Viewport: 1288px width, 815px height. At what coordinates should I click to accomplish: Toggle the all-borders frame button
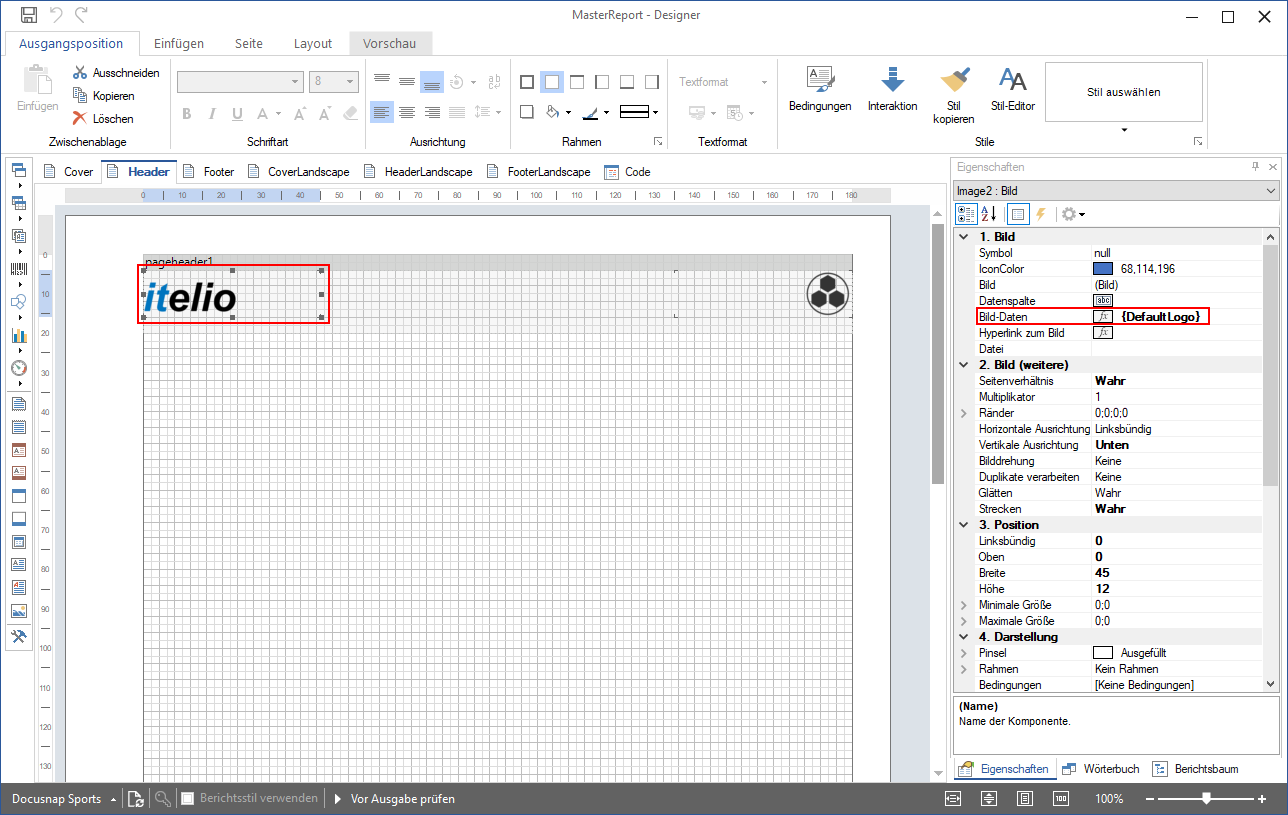pos(527,82)
